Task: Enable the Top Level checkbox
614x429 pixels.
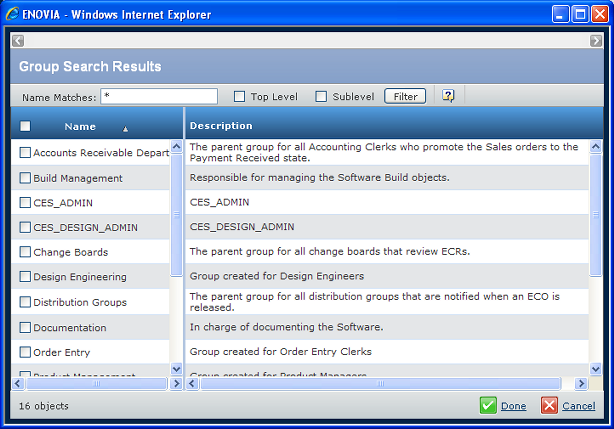Action: 239,97
